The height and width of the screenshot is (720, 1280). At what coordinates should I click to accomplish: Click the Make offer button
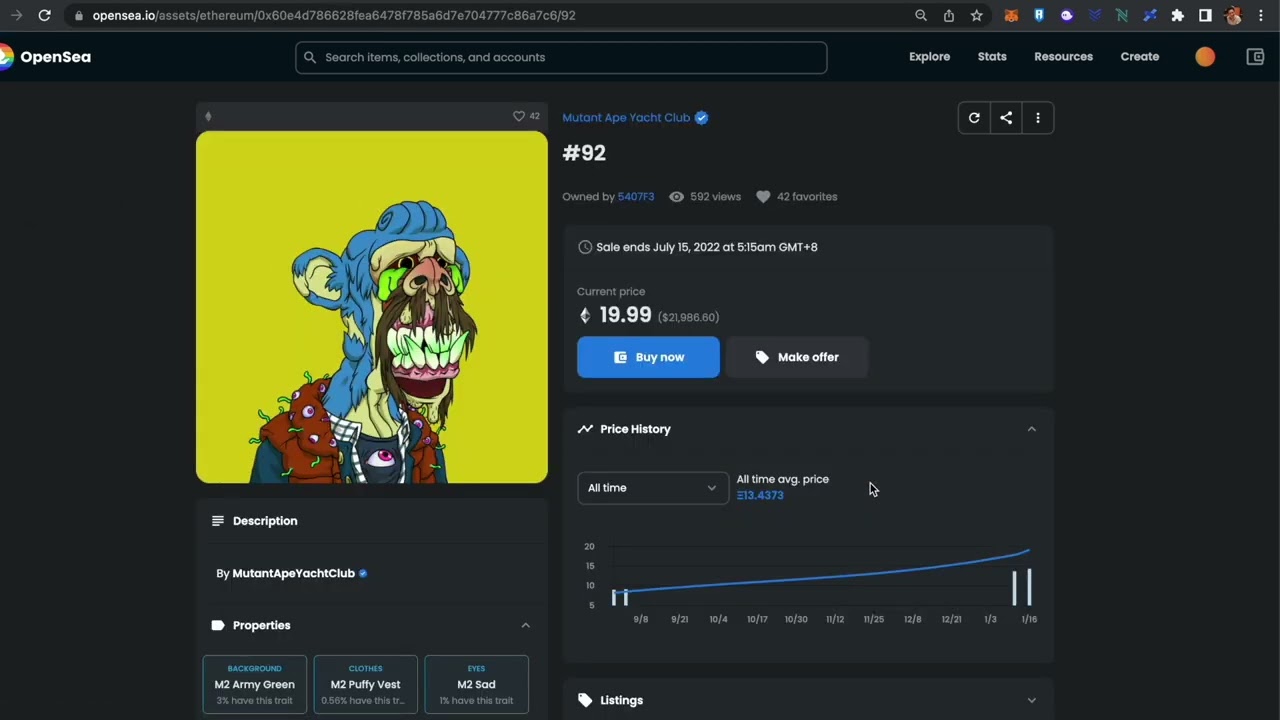click(797, 357)
